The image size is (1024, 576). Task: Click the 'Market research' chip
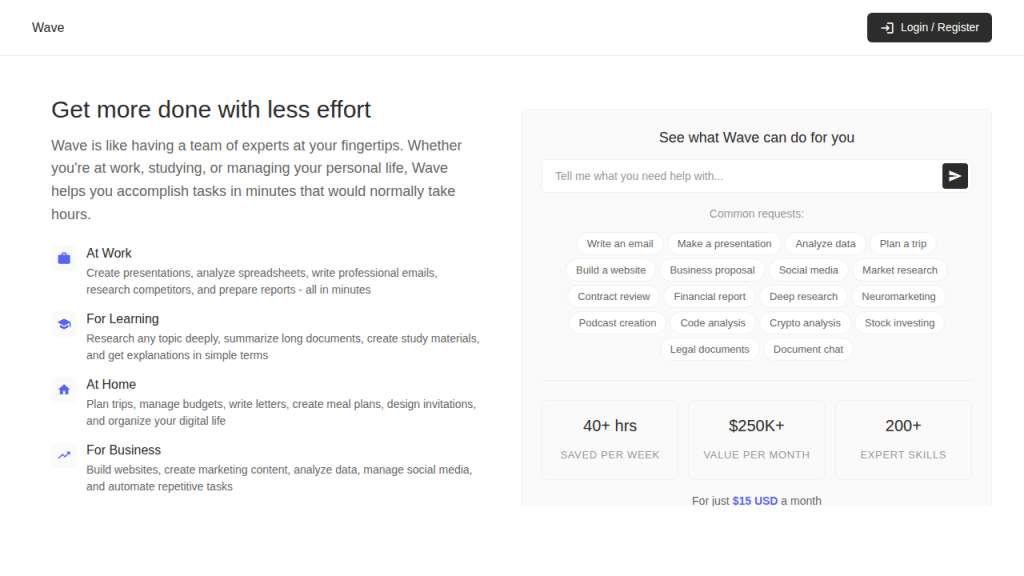[x=900, y=270]
